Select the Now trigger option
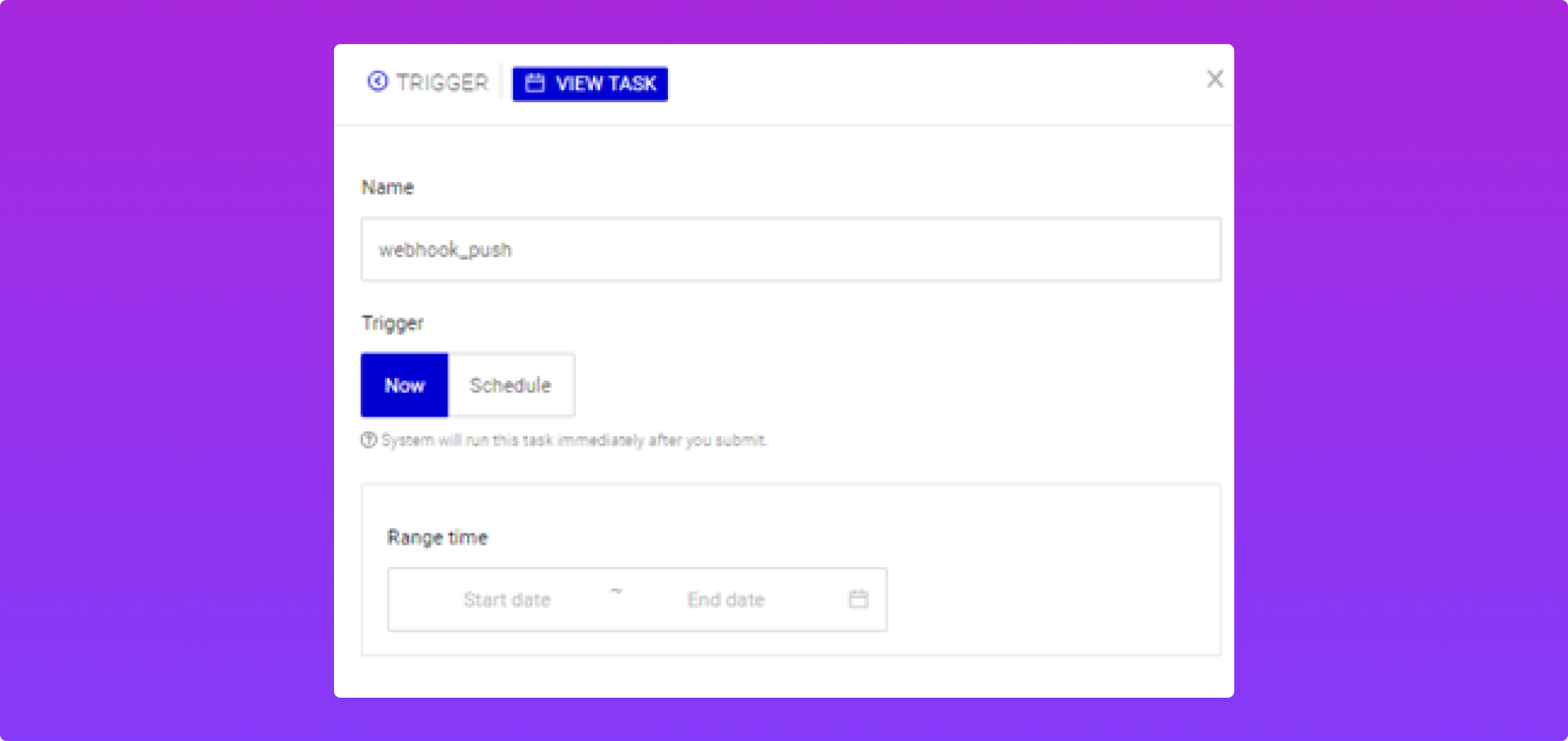The image size is (1568, 741). [x=404, y=386]
